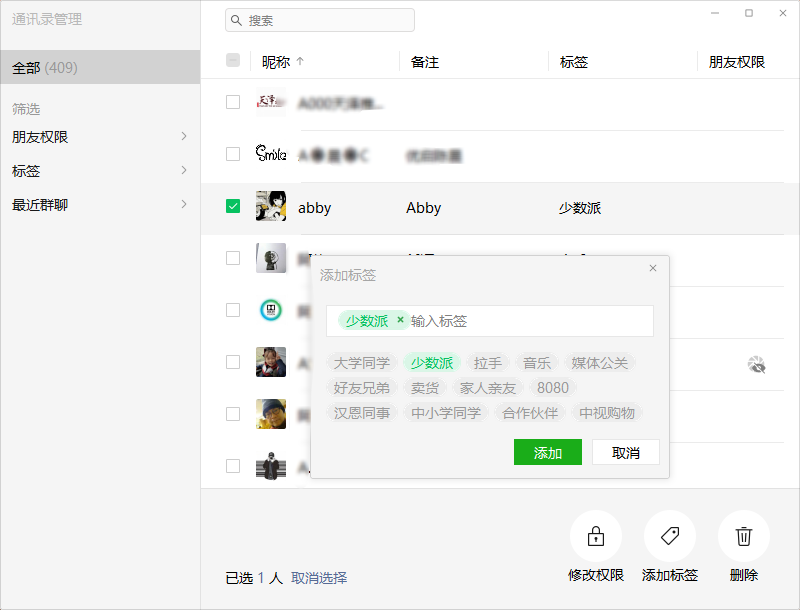The height and width of the screenshot is (610, 800).
Task: Select the 汉恩同事 tag
Action: 362,413
